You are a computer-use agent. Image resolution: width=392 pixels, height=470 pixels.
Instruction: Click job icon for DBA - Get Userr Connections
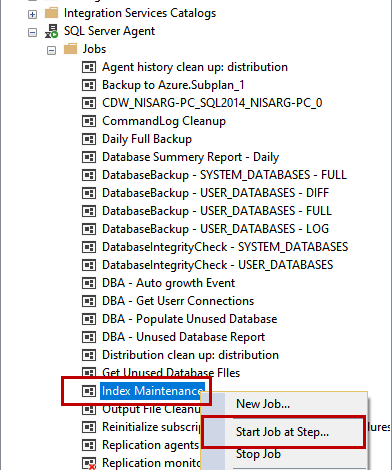[x=89, y=301]
